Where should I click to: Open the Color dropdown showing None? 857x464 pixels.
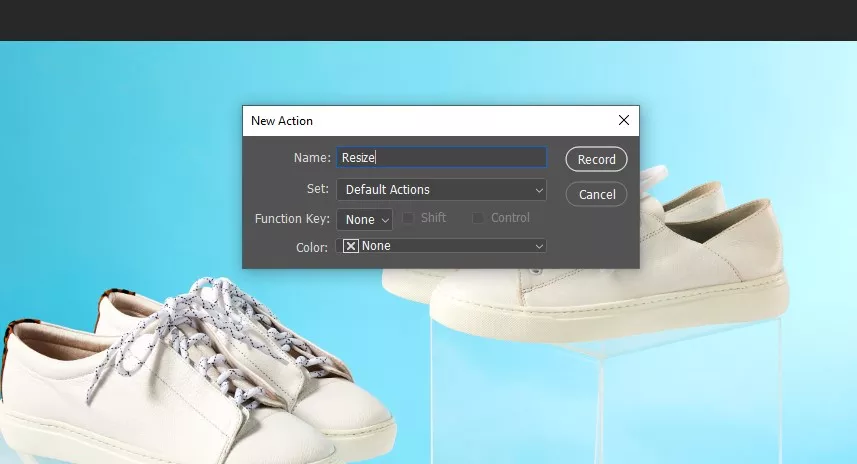tap(442, 246)
